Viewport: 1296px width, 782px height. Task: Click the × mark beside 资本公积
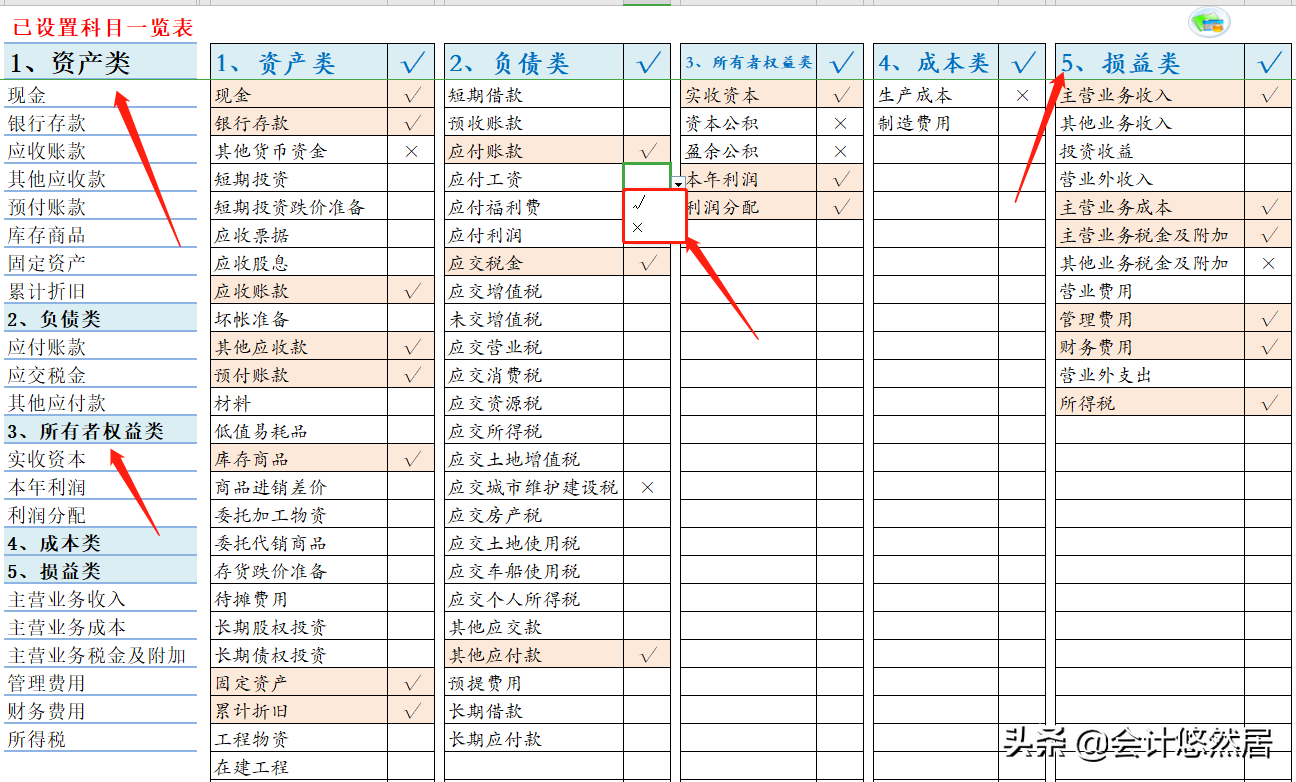point(842,123)
